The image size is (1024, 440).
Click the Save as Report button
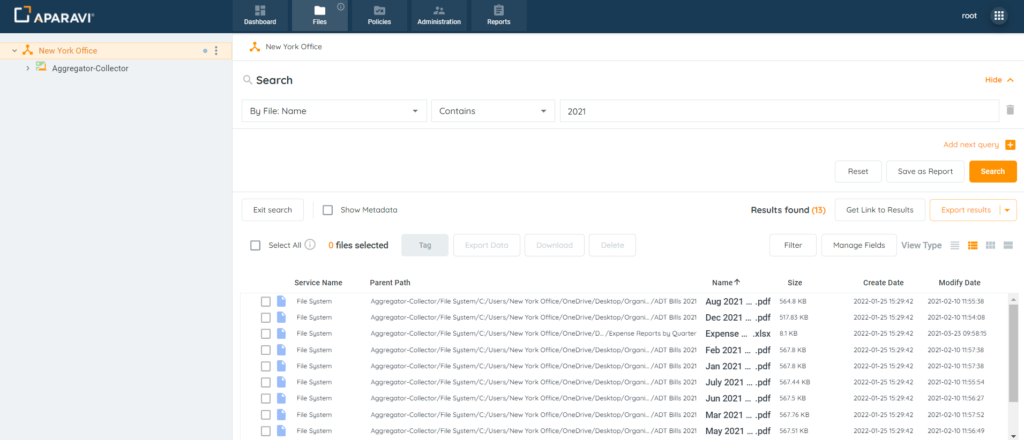[x=924, y=171]
